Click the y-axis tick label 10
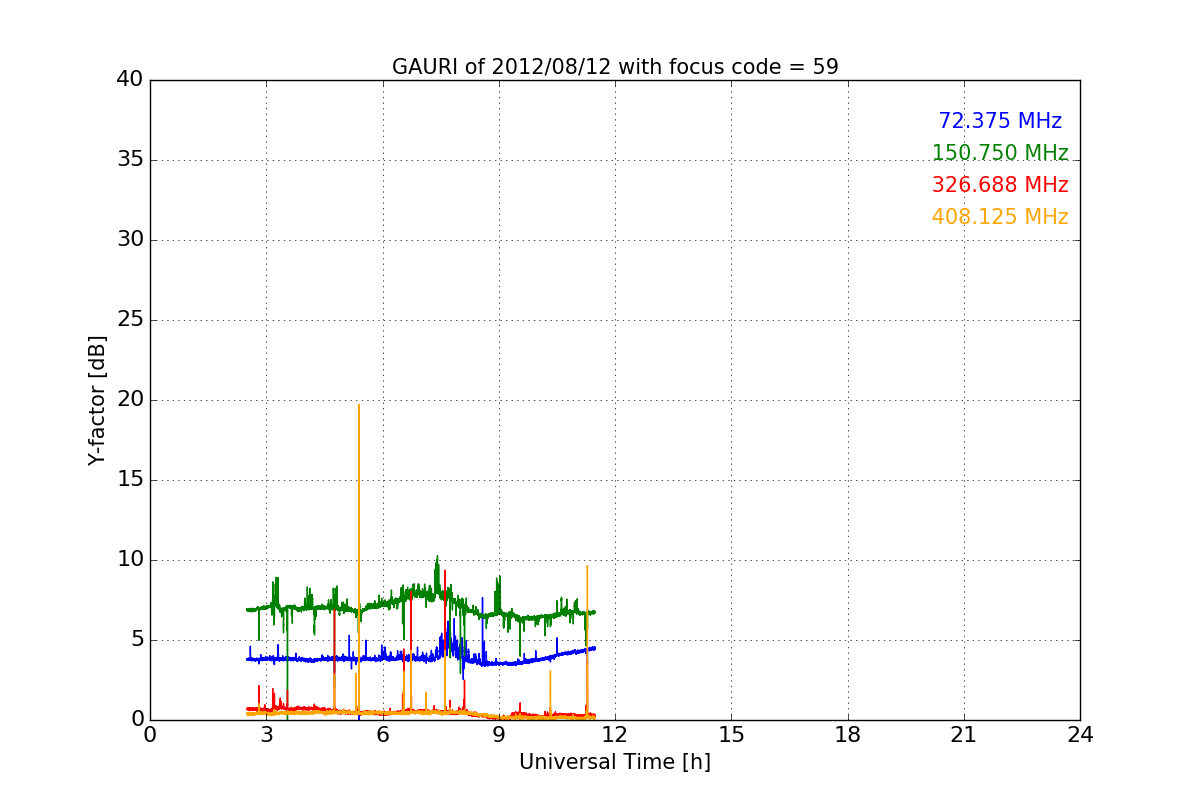 [x=130, y=560]
